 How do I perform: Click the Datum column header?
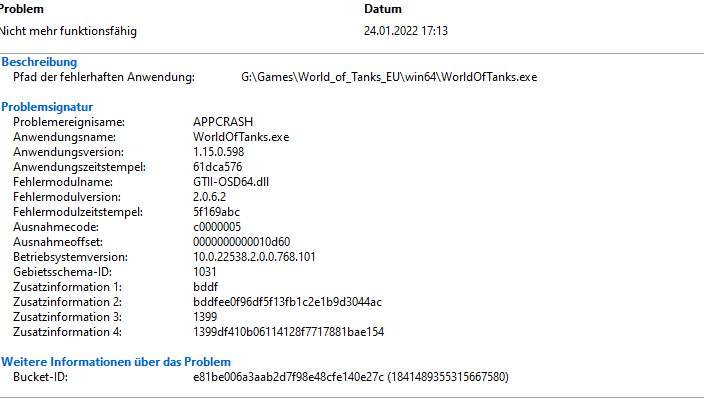tap(383, 9)
